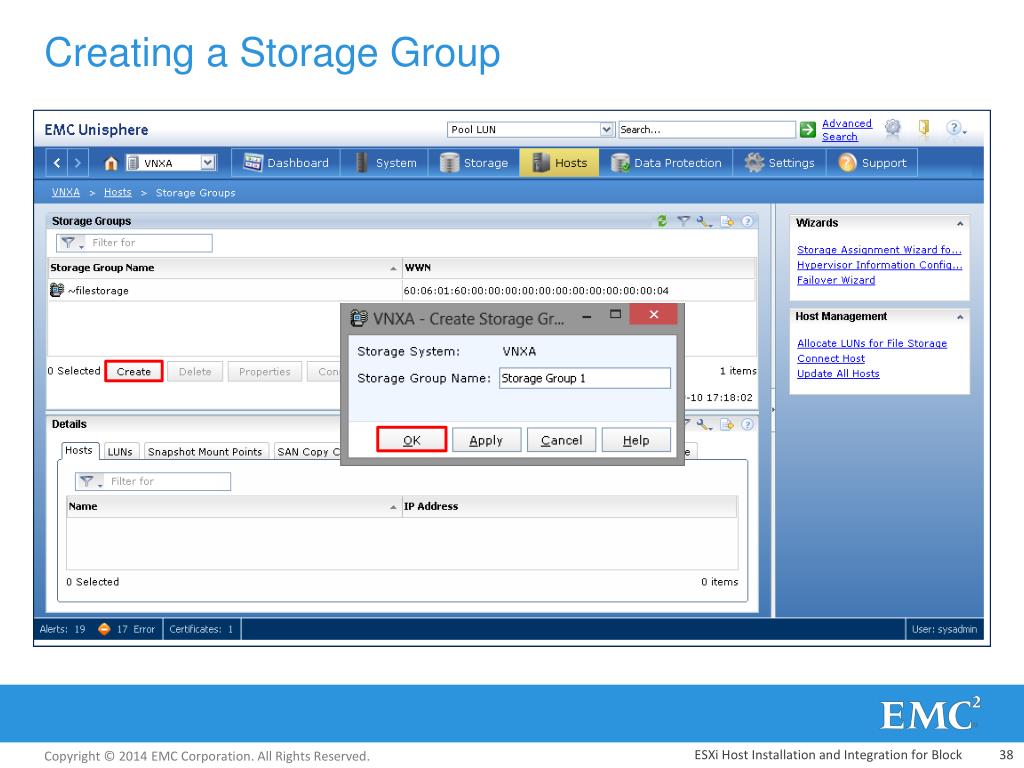Click the yellow logout door icon in header
The height and width of the screenshot is (768, 1024).
tap(924, 127)
